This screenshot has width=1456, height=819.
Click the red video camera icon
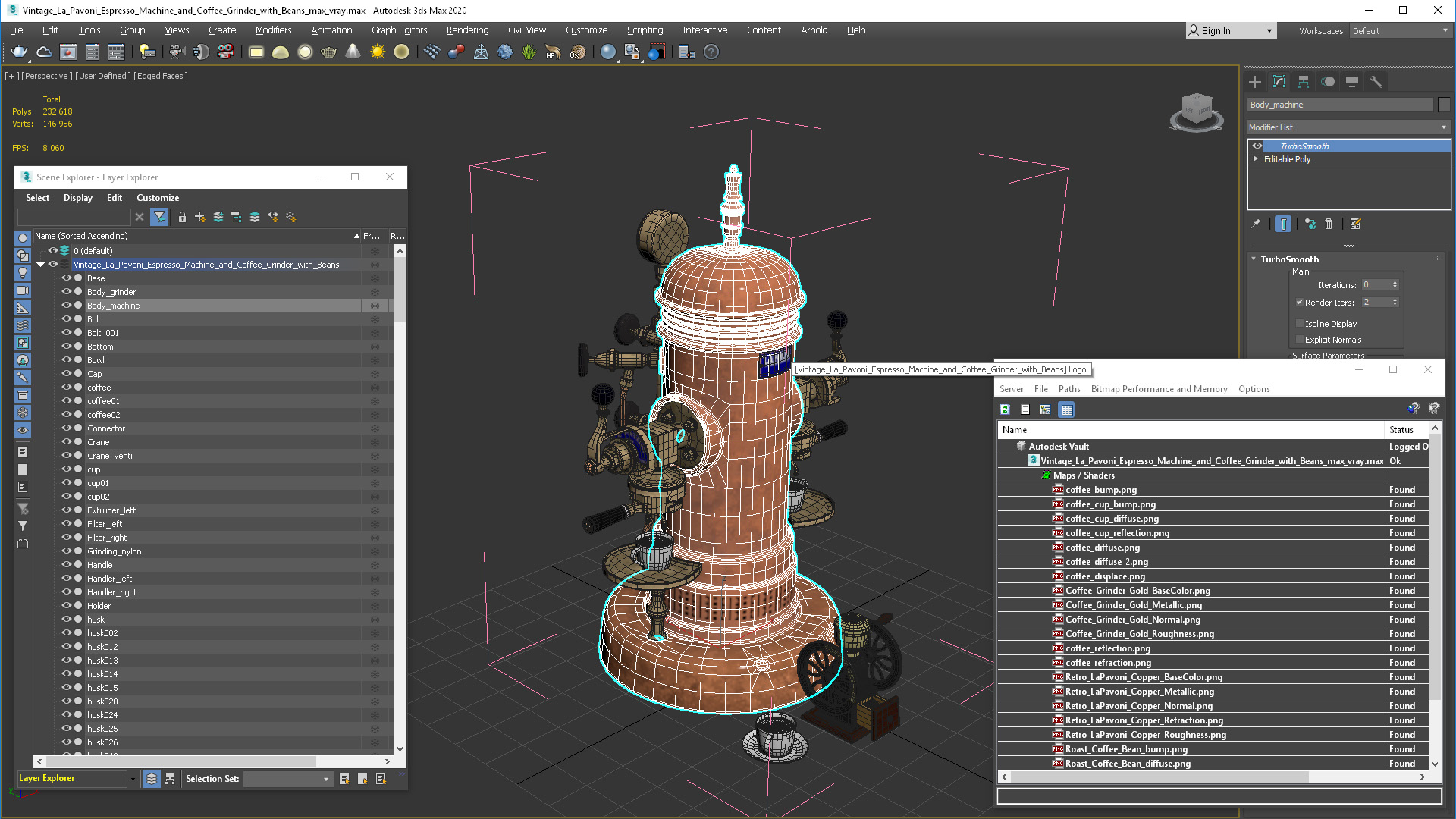coord(225,52)
